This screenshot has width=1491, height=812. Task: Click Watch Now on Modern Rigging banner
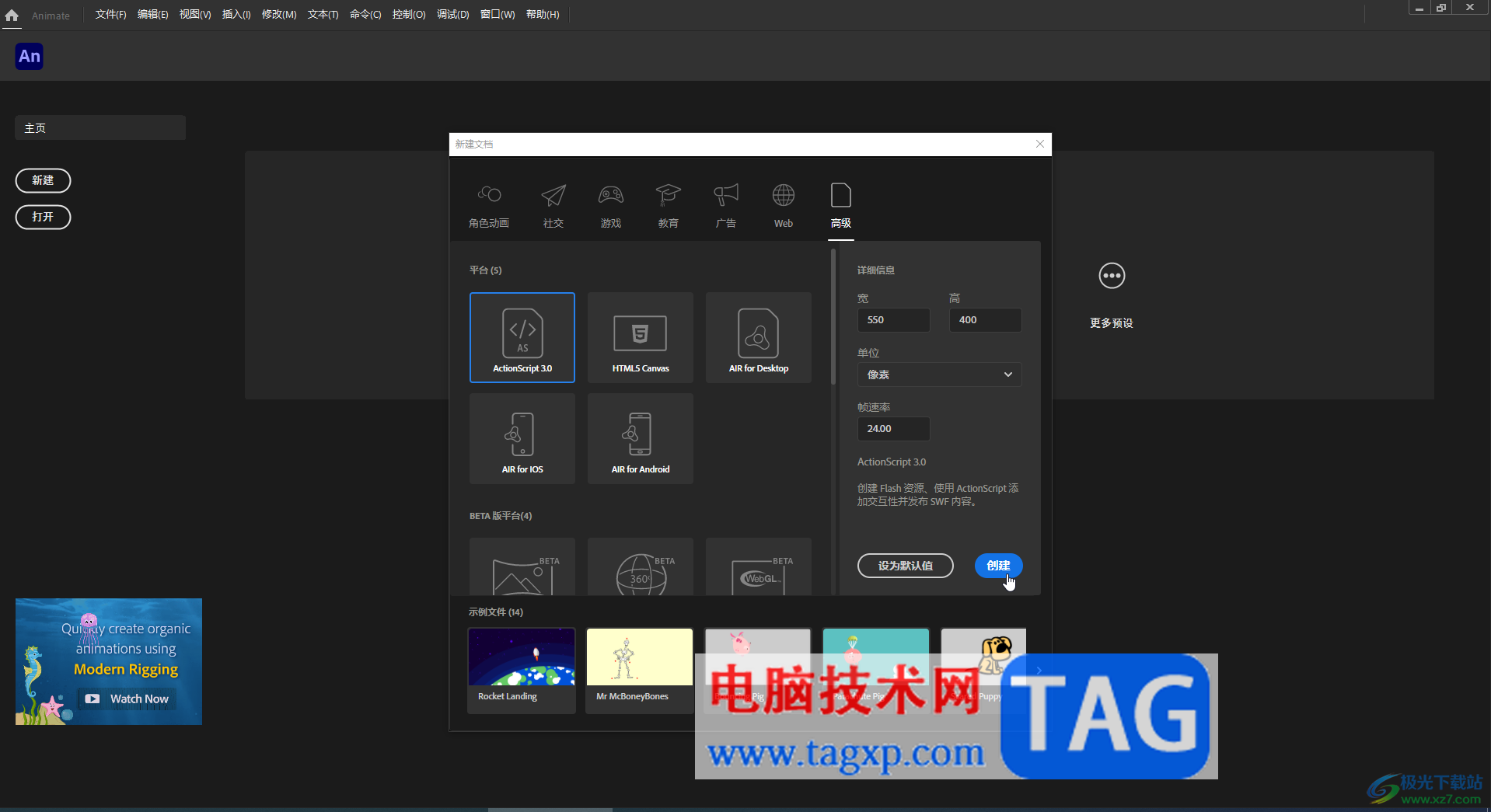127,699
